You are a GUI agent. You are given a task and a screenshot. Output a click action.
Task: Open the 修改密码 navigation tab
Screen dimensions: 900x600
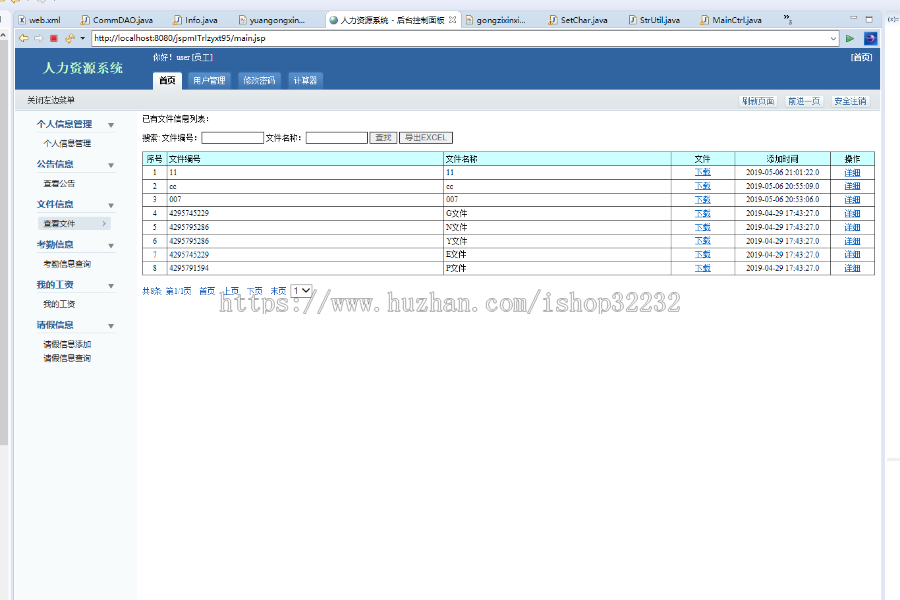(259, 81)
